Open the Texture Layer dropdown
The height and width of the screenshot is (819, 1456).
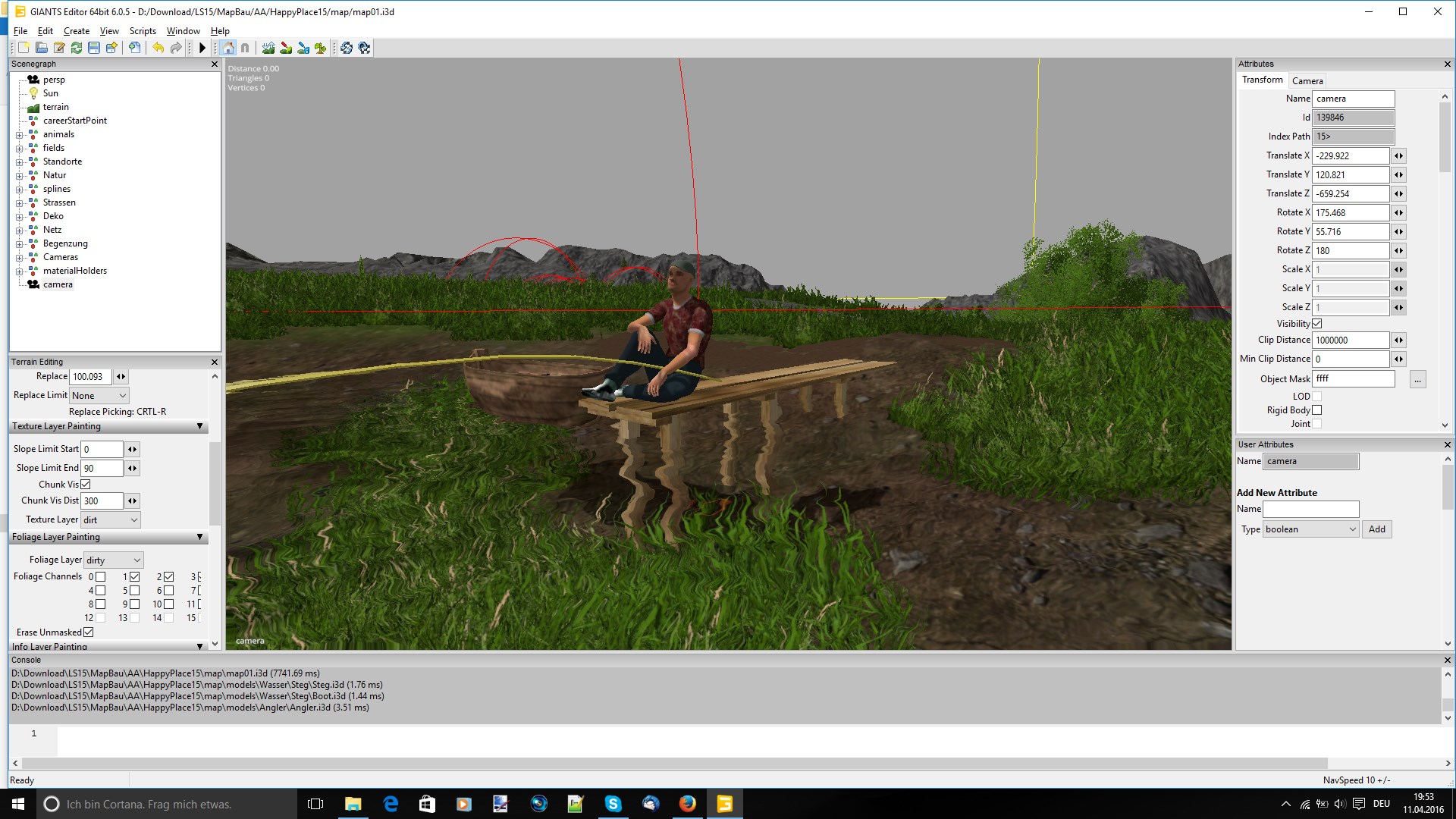click(111, 520)
